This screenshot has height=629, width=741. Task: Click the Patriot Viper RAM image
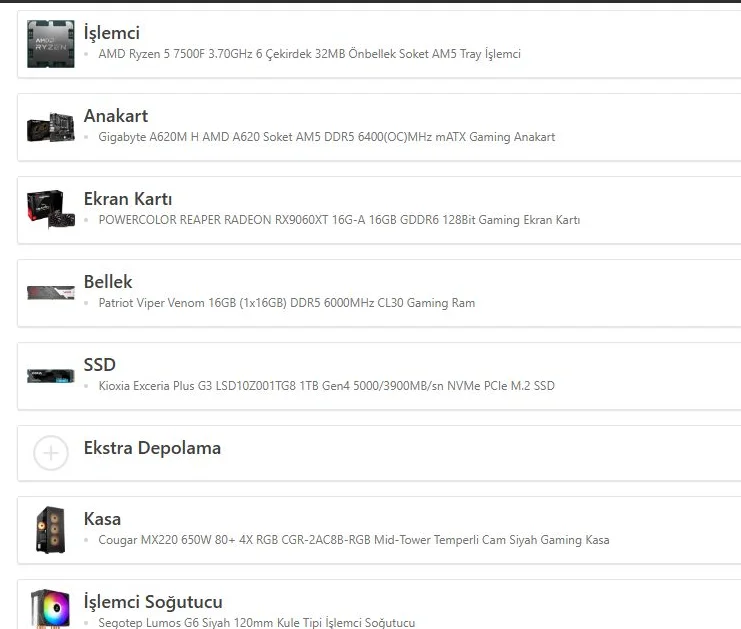tap(50, 292)
